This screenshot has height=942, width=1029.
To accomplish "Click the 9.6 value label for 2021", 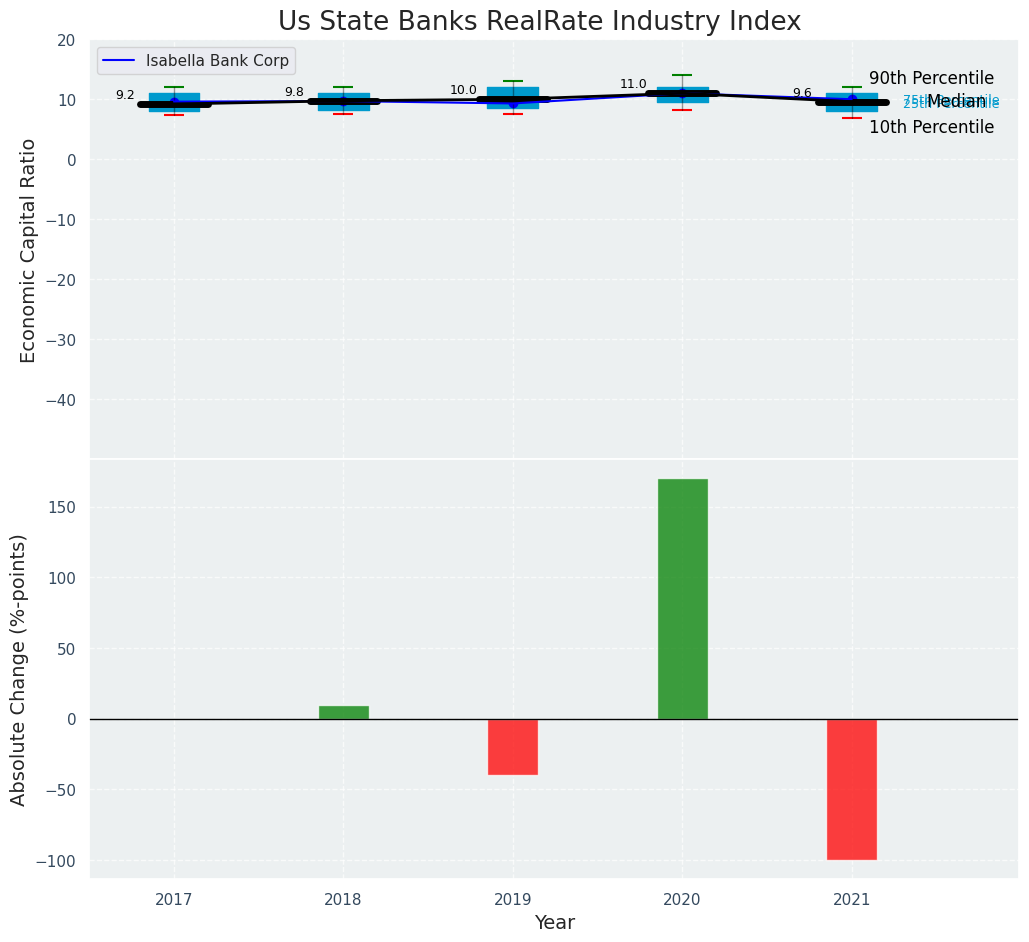I will tap(802, 93).
